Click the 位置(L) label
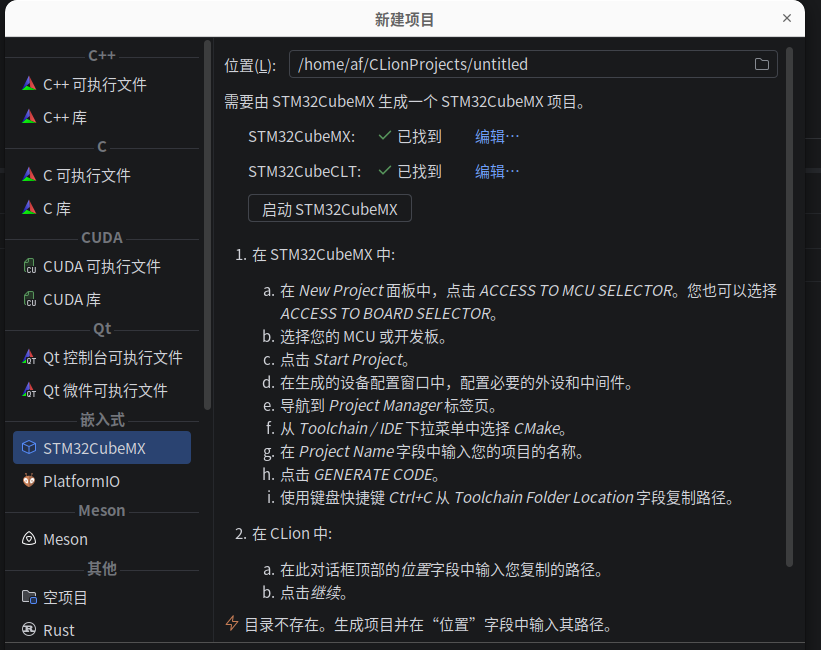Screen dimensions: 821x650 pyautogui.click(x=250, y=65)
